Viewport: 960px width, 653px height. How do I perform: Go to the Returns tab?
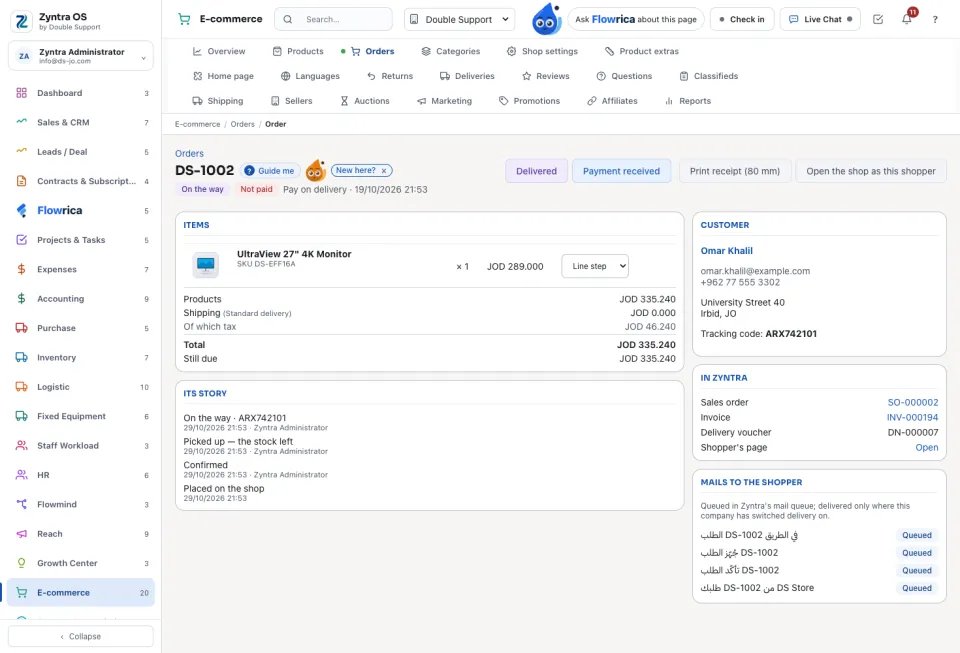pos(389,76)
